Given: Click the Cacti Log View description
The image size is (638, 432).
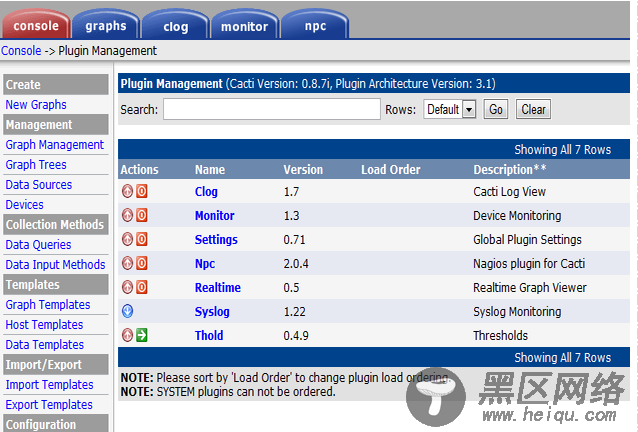Looking at the screenshot, I should tap(509, 192).
